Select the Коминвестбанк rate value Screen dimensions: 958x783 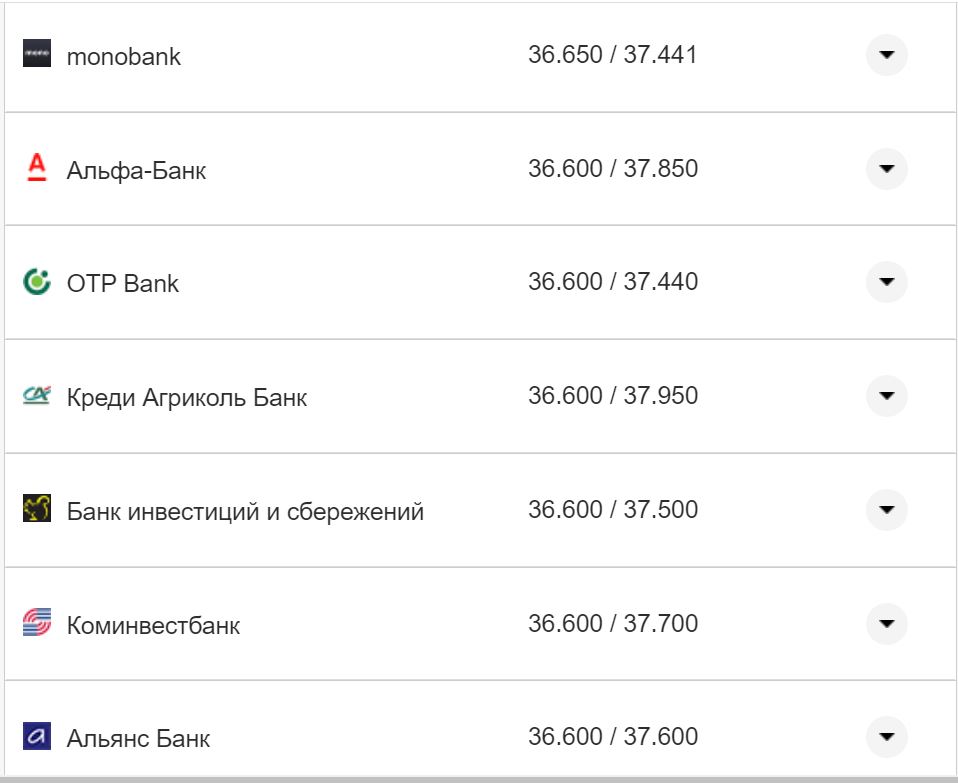[613, 622]
